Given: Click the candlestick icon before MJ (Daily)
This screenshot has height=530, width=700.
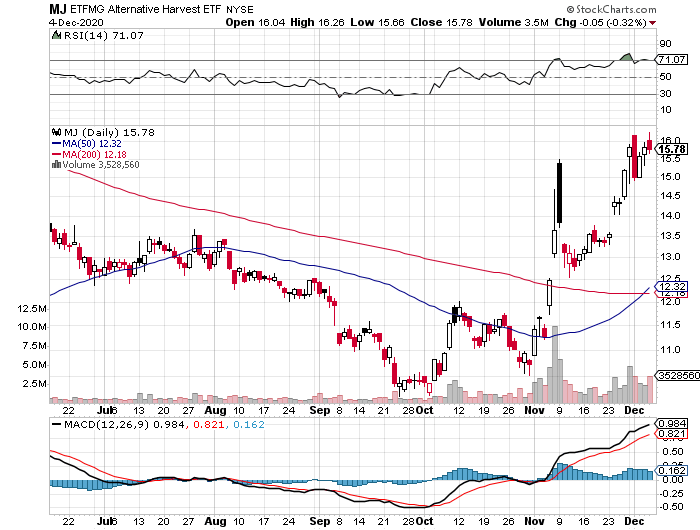Looking at the screenshot, I should 56,132.
